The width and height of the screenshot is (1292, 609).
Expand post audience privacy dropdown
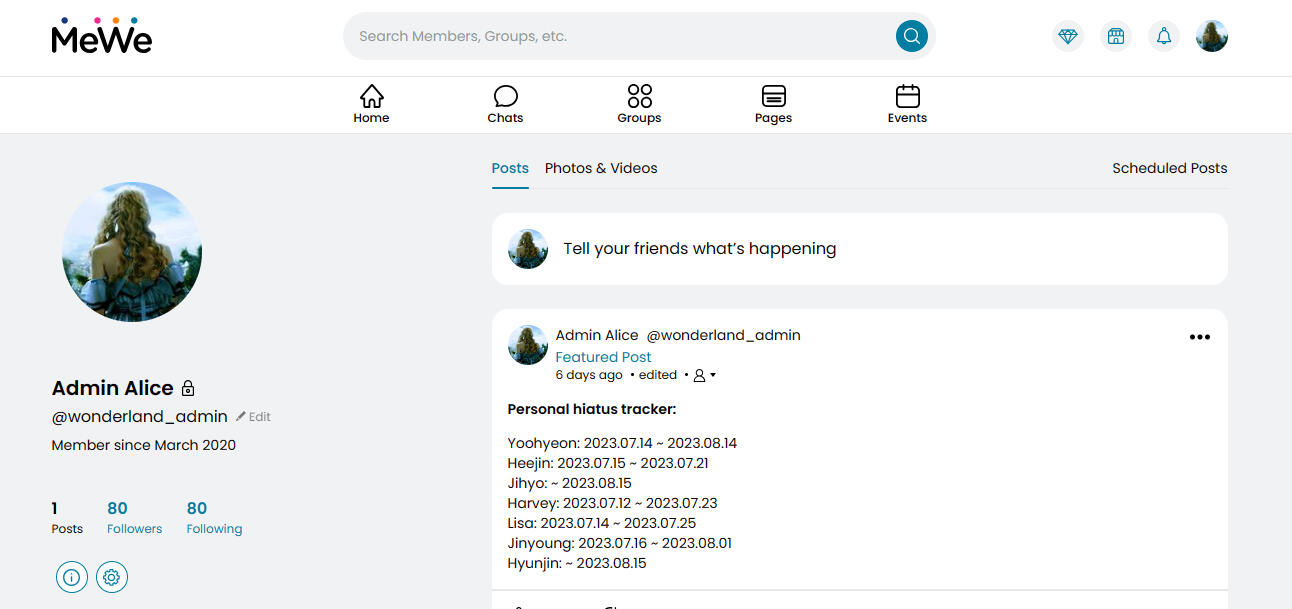point(705,375)
